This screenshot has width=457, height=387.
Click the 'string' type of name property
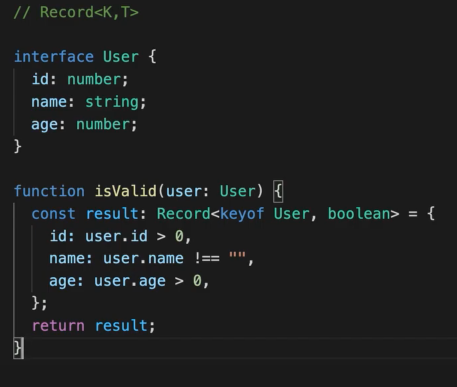coord(112,102)
